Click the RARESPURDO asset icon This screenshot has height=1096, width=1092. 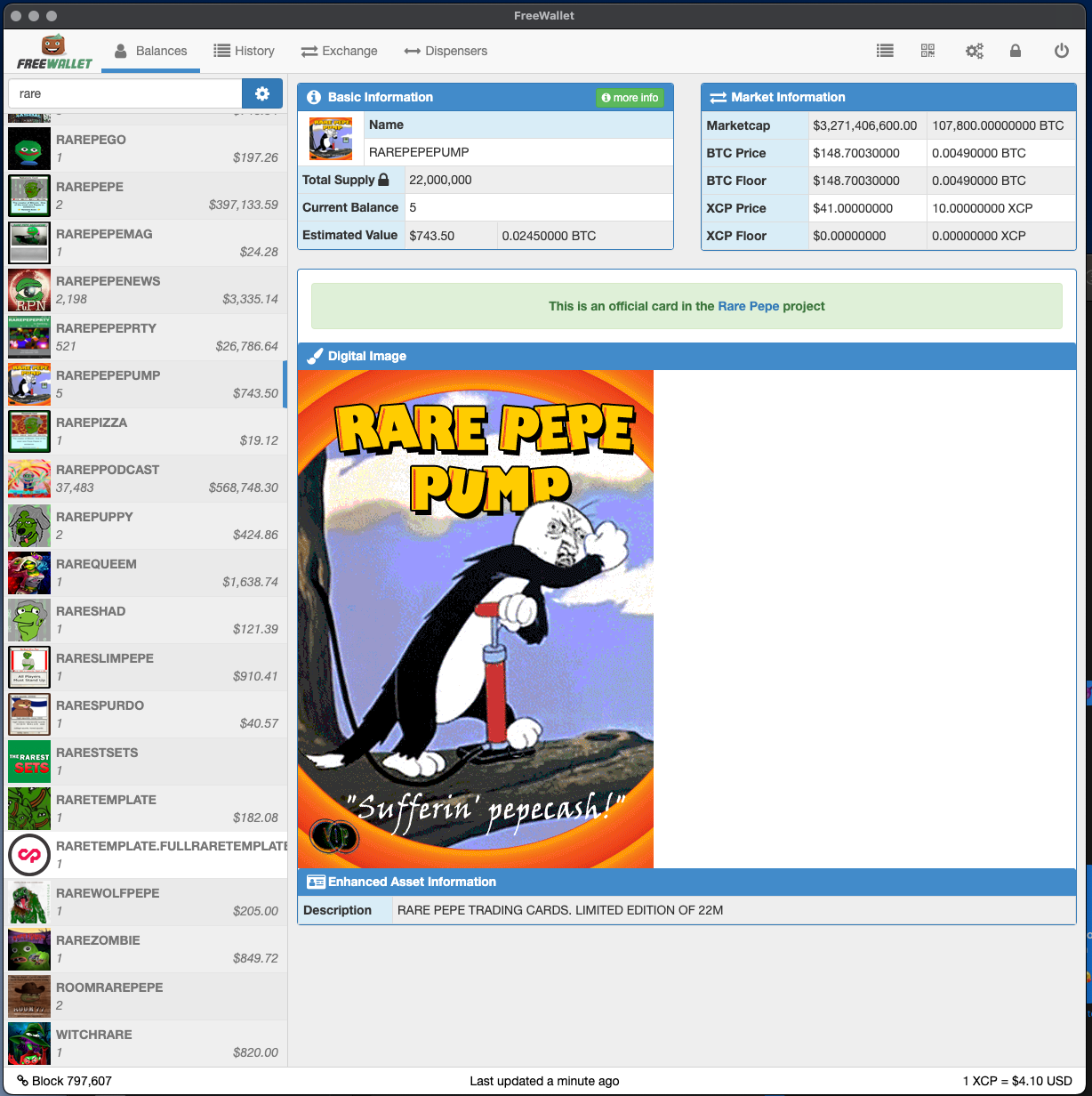coord(29,714)
